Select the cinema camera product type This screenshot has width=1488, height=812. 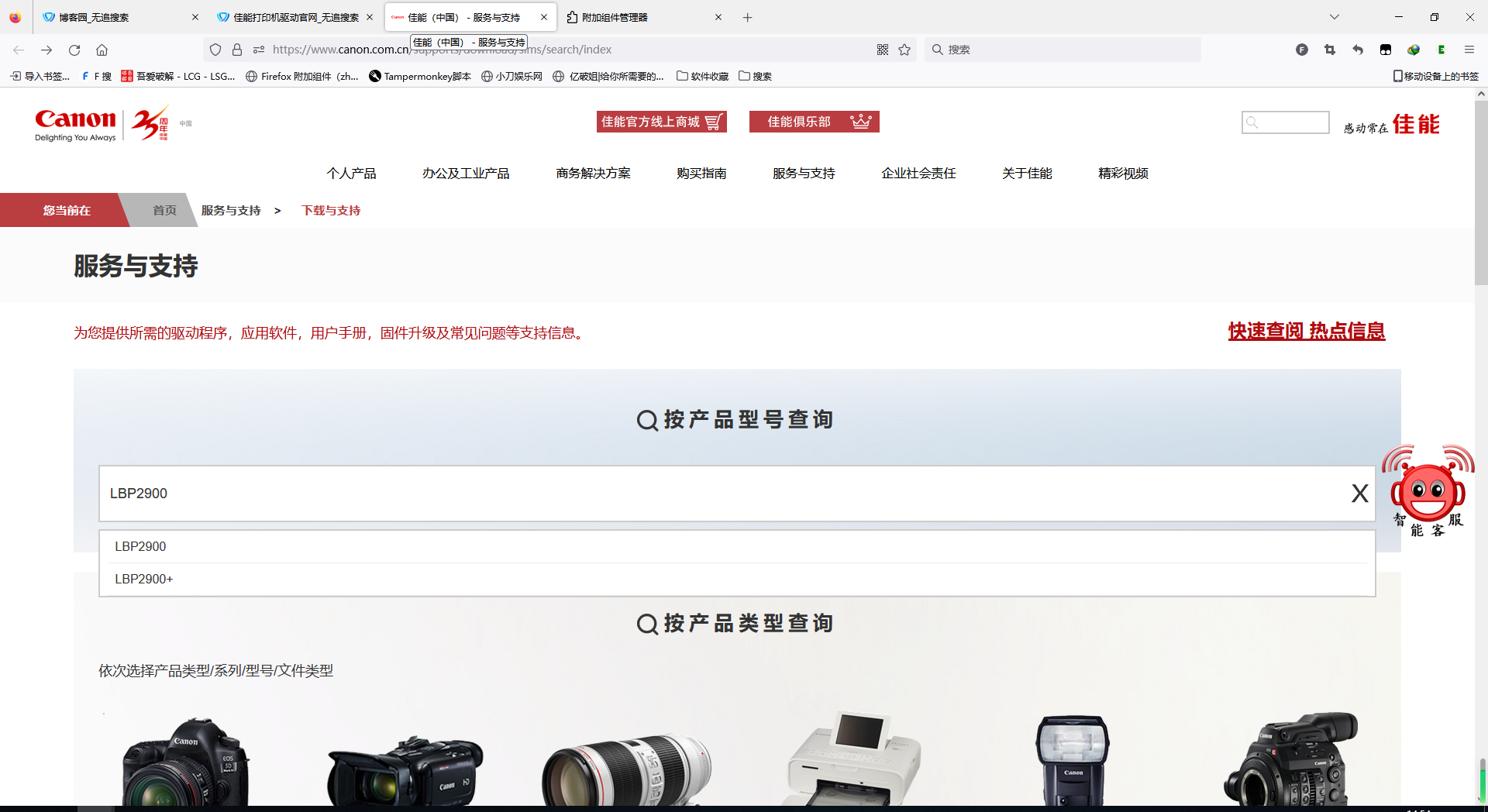click(1290, 759)
